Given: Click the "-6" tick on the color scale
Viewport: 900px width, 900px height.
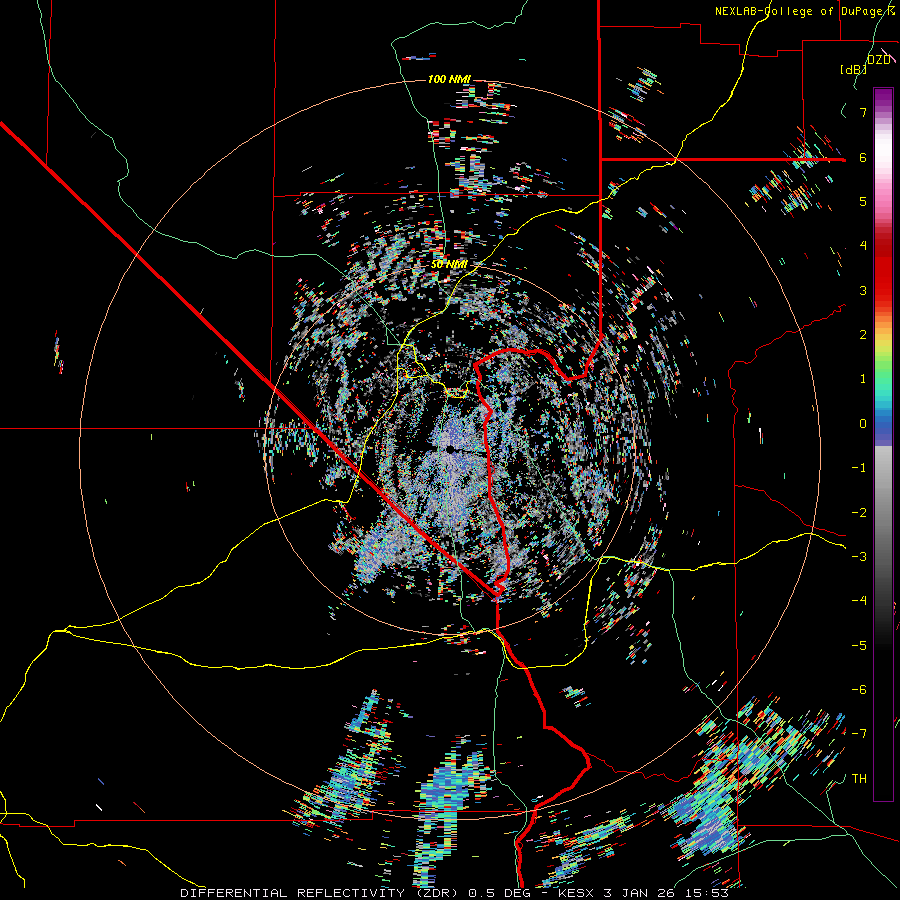Looking at the screenshot, I should click(x=859, y=690).
